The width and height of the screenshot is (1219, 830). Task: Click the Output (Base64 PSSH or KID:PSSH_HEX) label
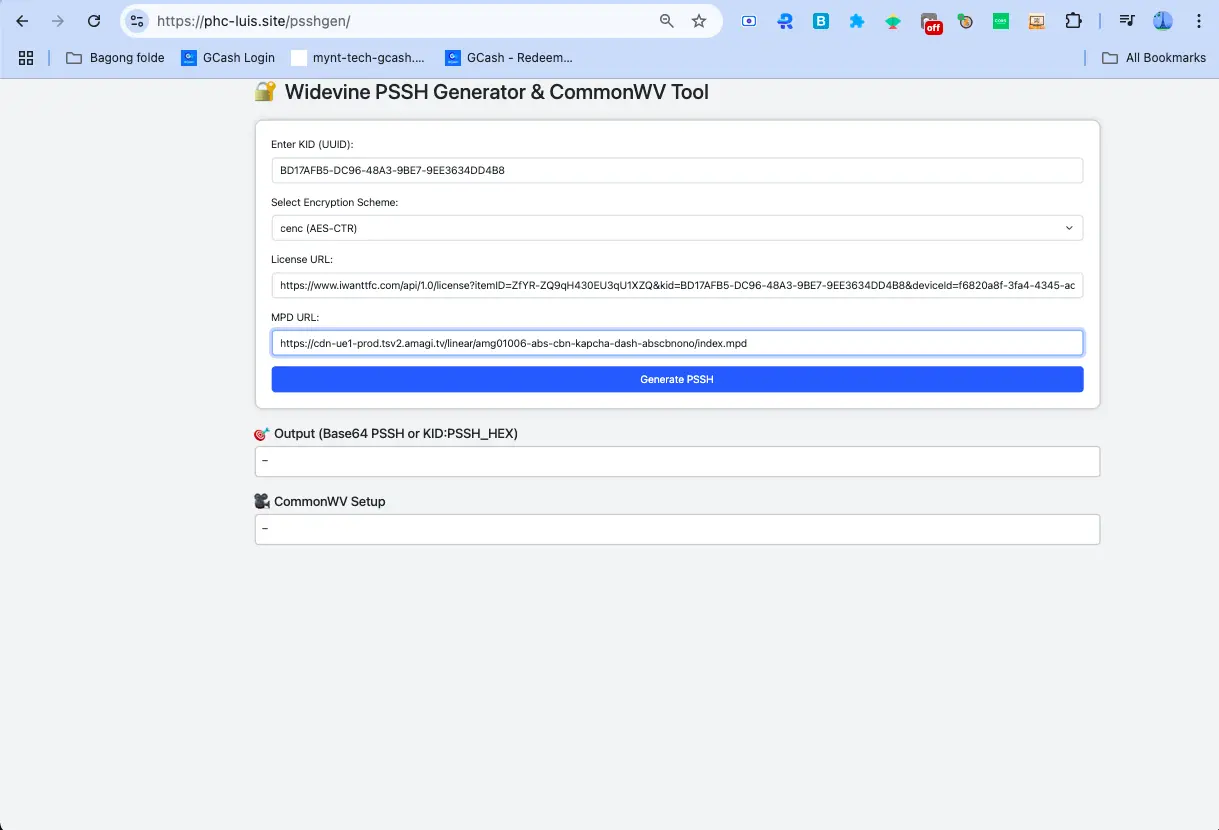click(386, 434)
